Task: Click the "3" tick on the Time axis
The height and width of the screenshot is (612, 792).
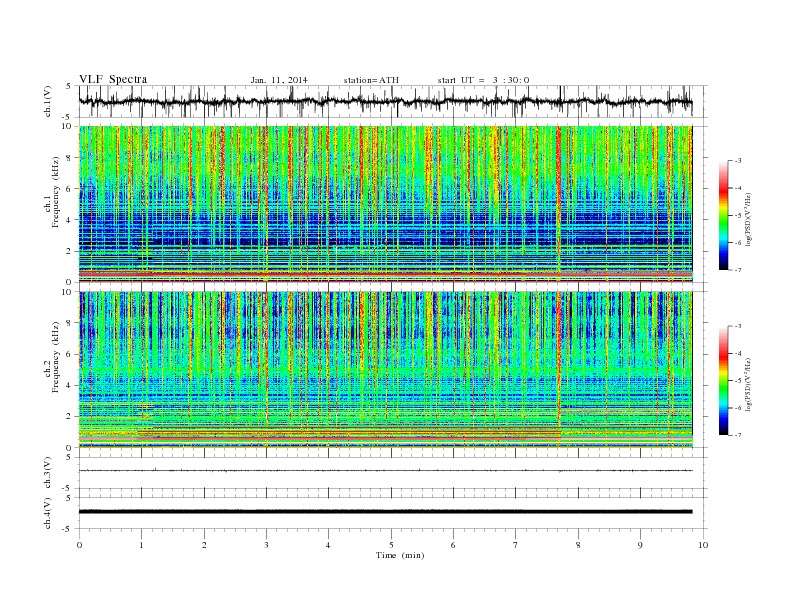Action: point(266,545)
